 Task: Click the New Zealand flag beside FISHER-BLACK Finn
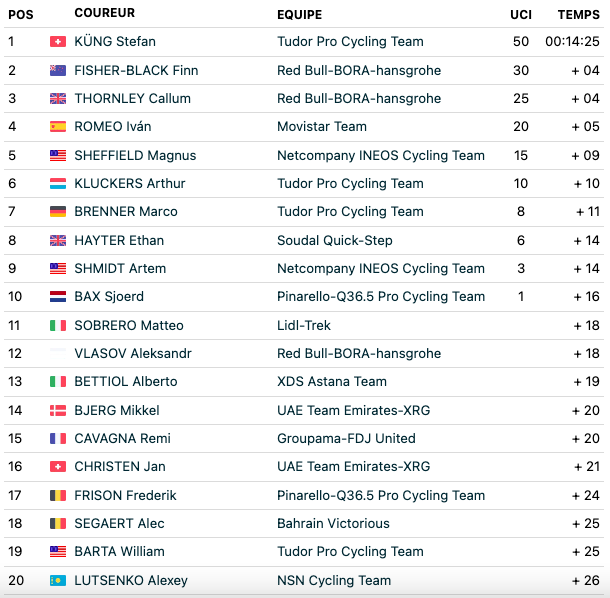[x=58, y=70]
